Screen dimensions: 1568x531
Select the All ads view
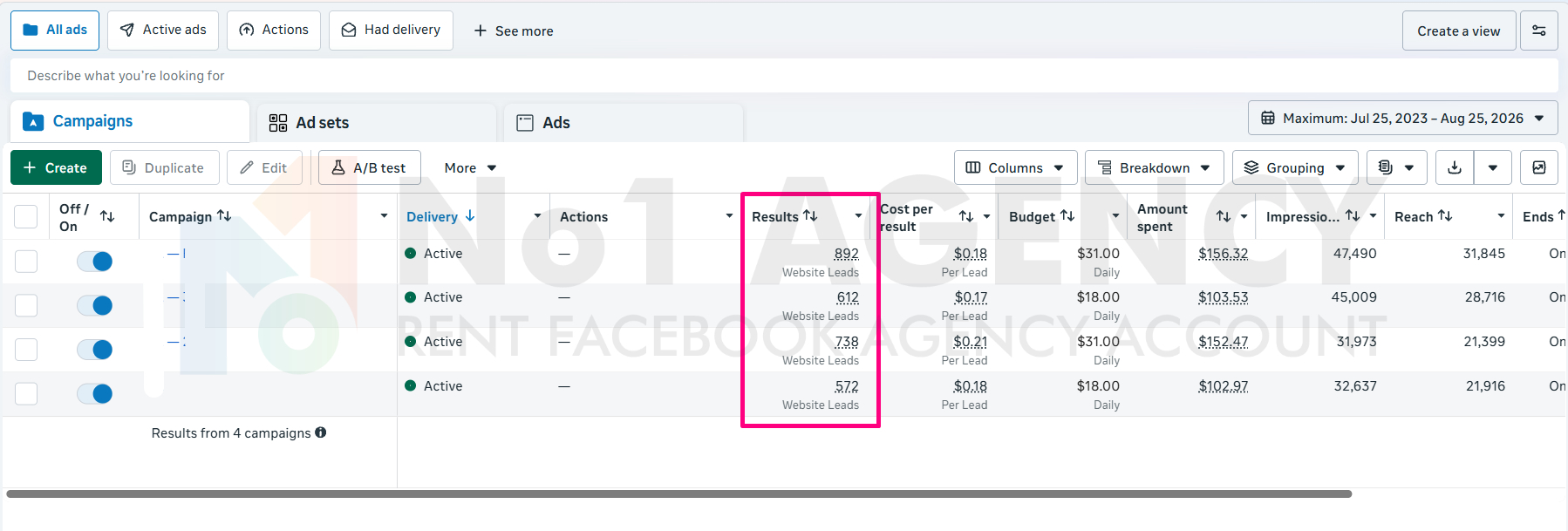click(x=55, y=31)
